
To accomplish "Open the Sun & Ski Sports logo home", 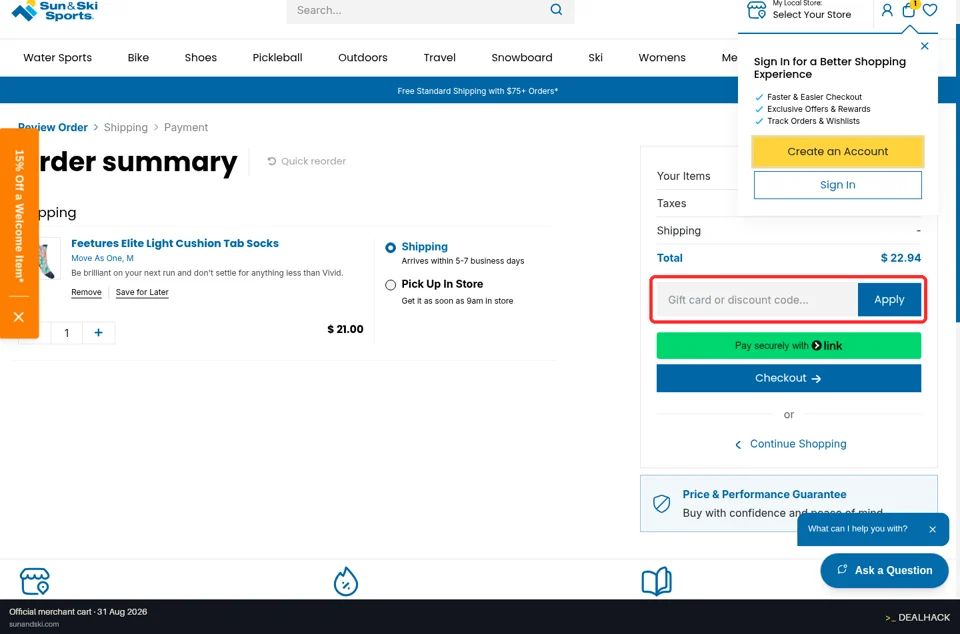I will pos(54,10).
